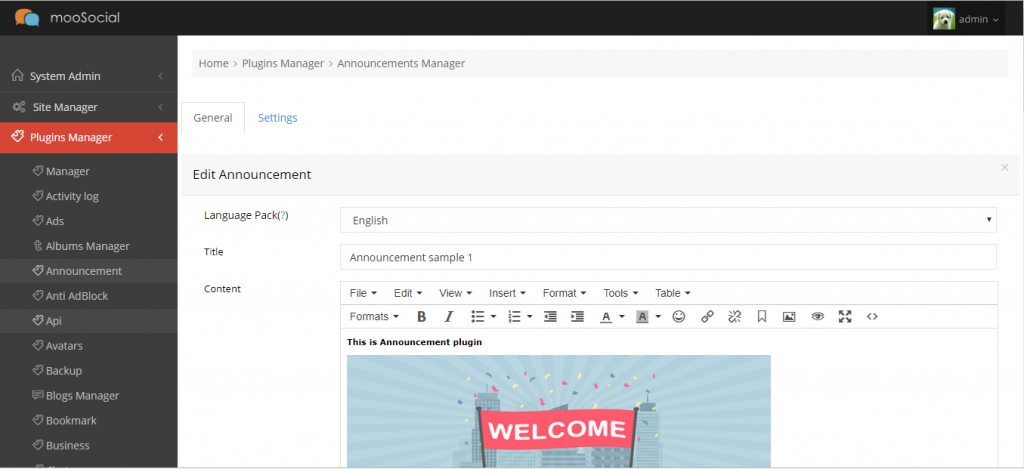Decrease indent in the editor
1024x469 pixels.
click(551, 317)
